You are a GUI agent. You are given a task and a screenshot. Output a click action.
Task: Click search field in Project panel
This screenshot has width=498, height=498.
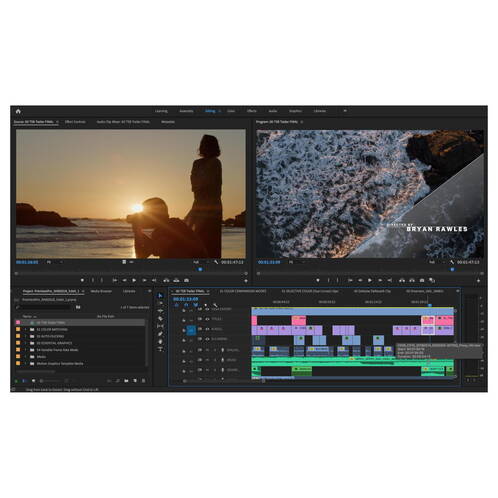pyautogui.click(x=44, y=307)
